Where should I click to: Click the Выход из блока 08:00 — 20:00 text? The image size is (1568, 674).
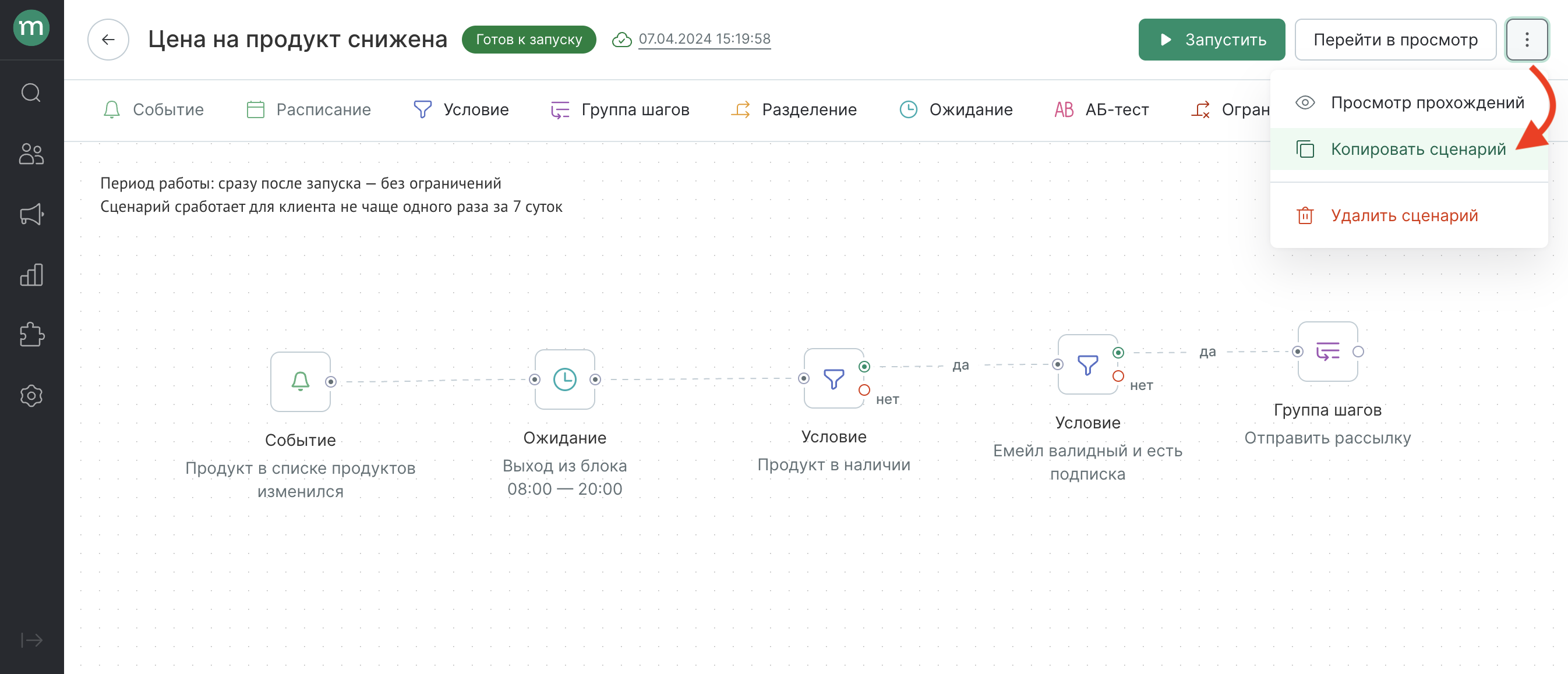coord(564,477)
